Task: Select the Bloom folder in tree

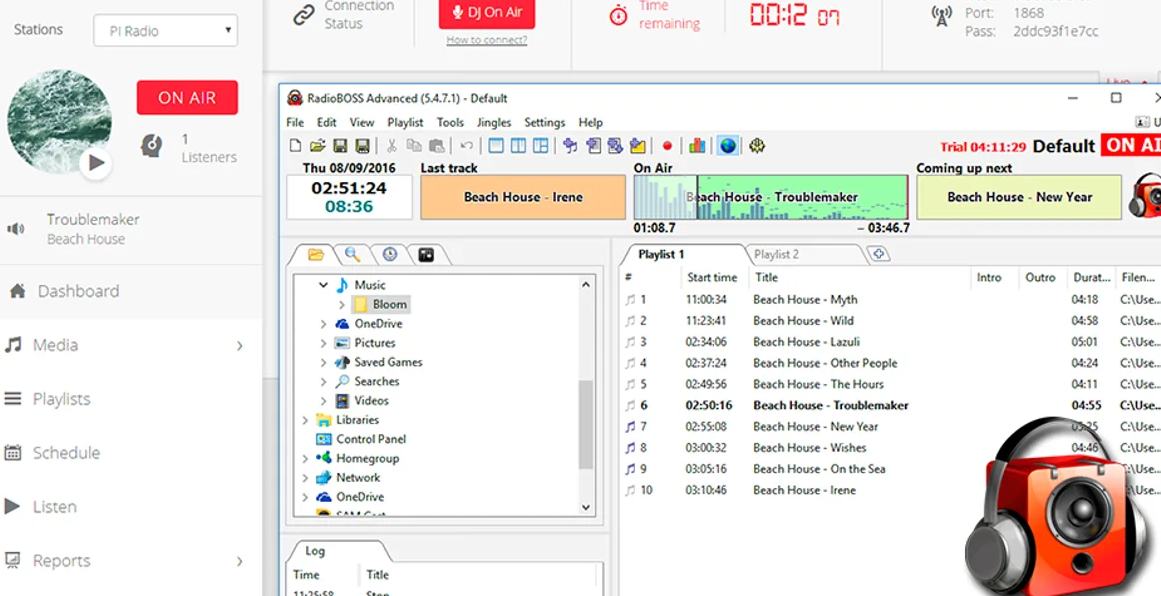Action: (x=381, y=304)
